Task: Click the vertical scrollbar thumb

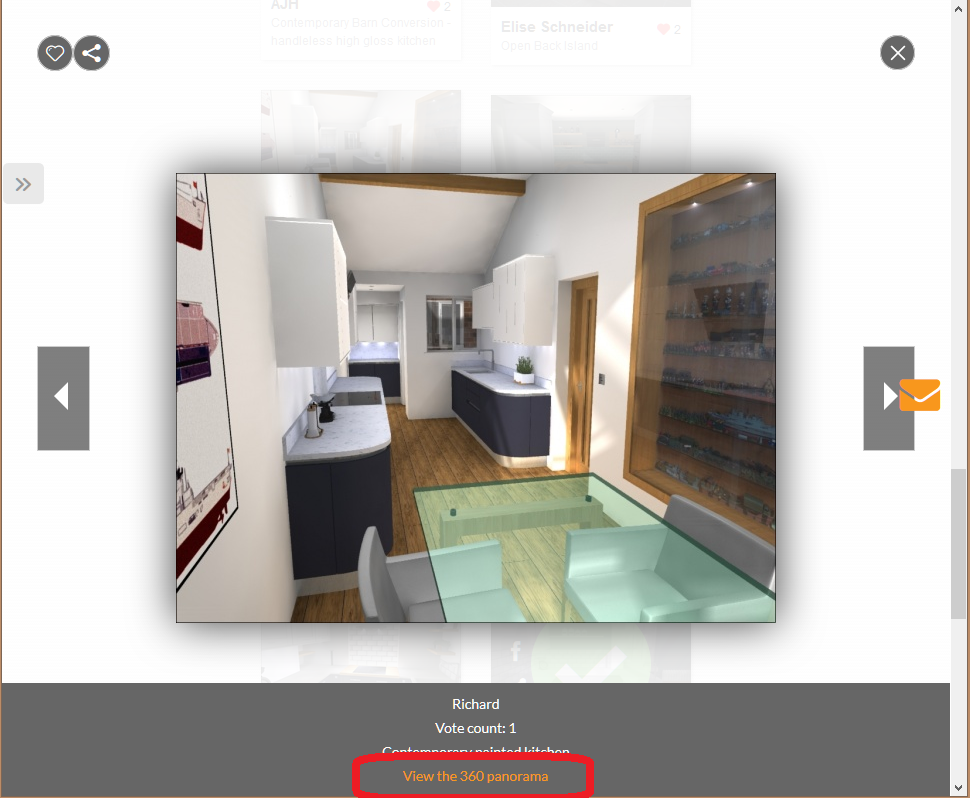Action: click(x=958, y=543)
